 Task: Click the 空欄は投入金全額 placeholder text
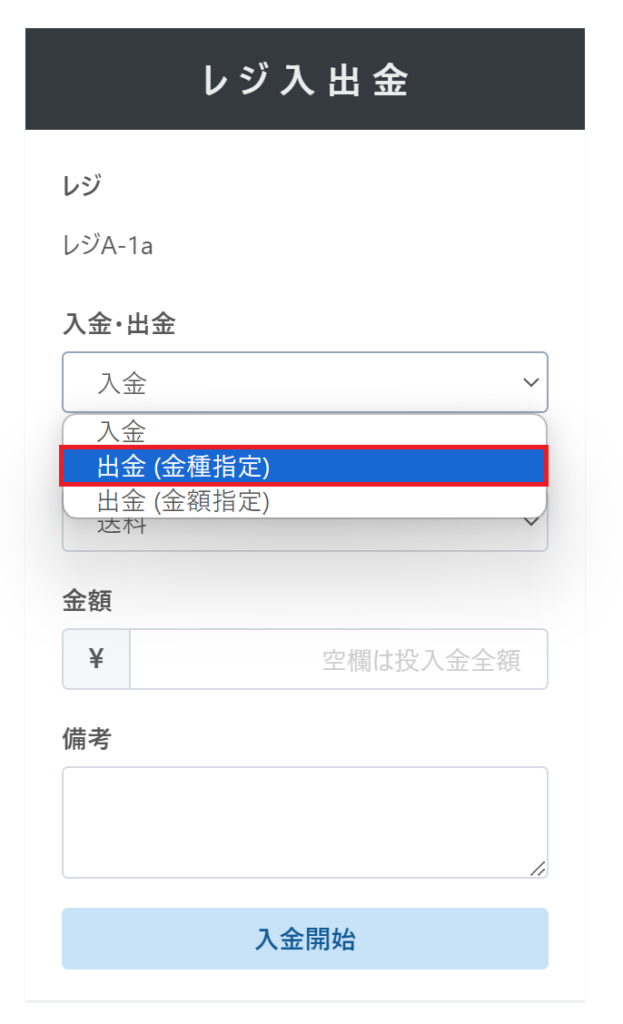(421, 660)
